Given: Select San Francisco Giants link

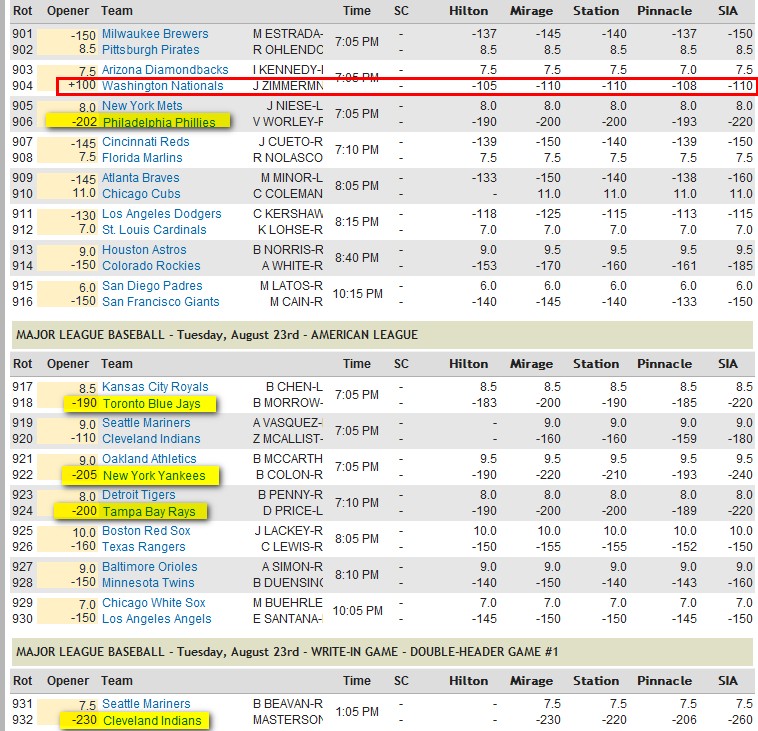Looking at the screenshot, I should point(160,302).
